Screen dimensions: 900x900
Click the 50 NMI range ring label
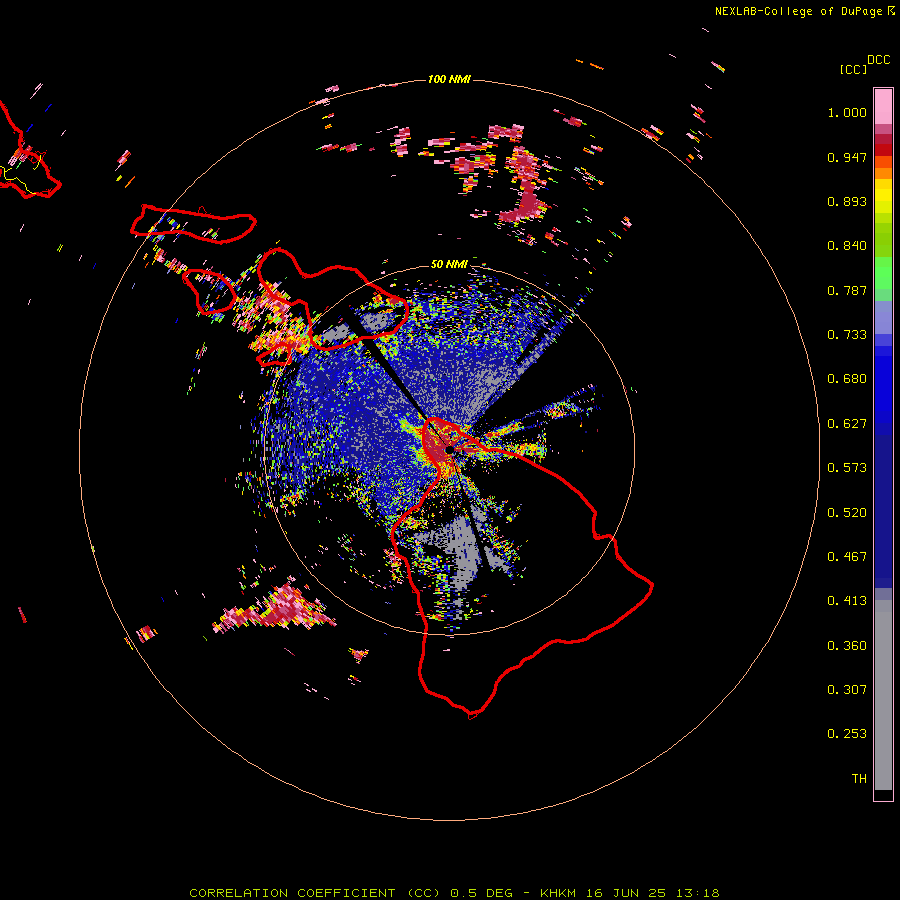coord(449,264)
